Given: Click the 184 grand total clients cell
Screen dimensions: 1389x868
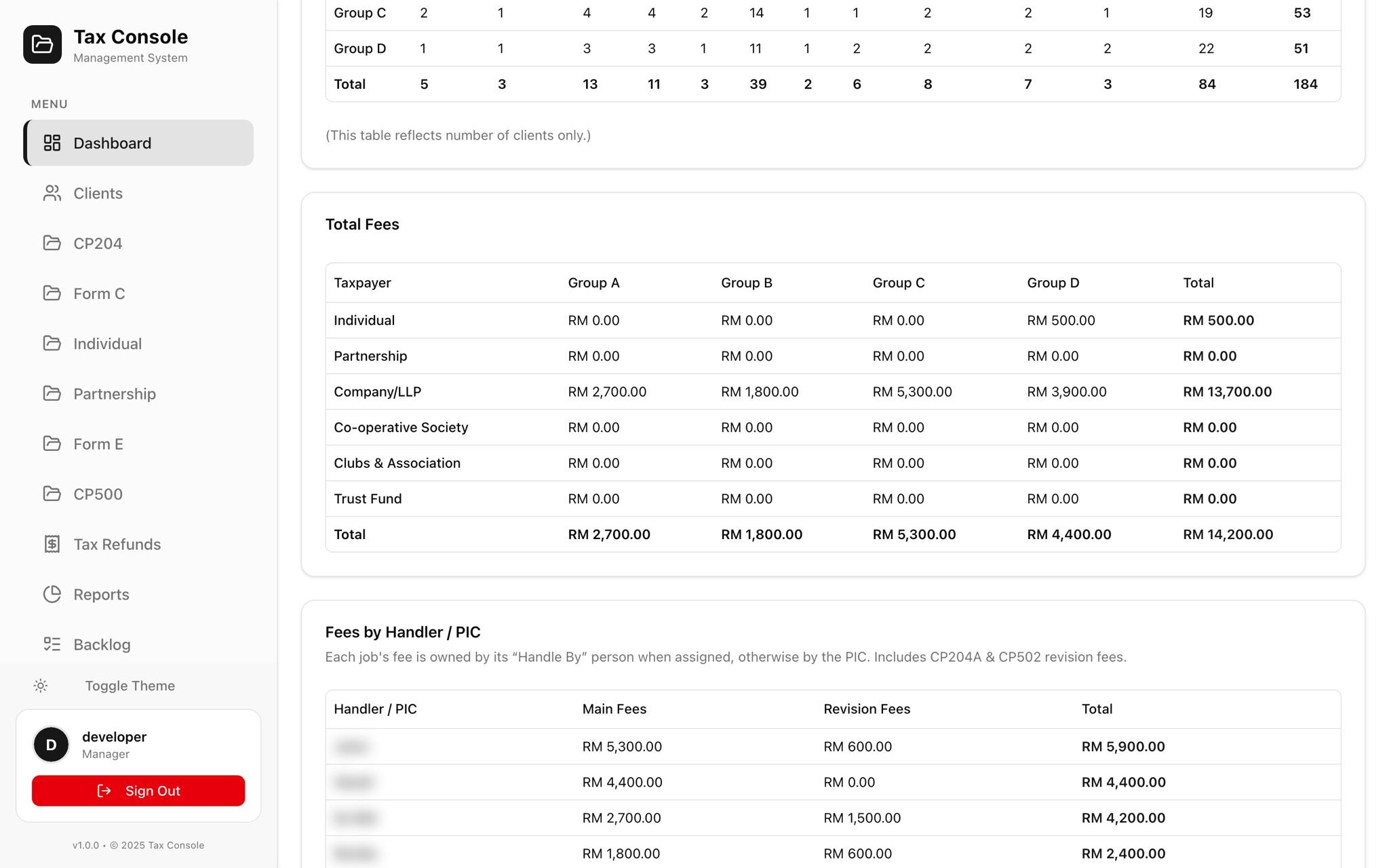Looking at the screenshot, I should click(x=1305, y=85).
